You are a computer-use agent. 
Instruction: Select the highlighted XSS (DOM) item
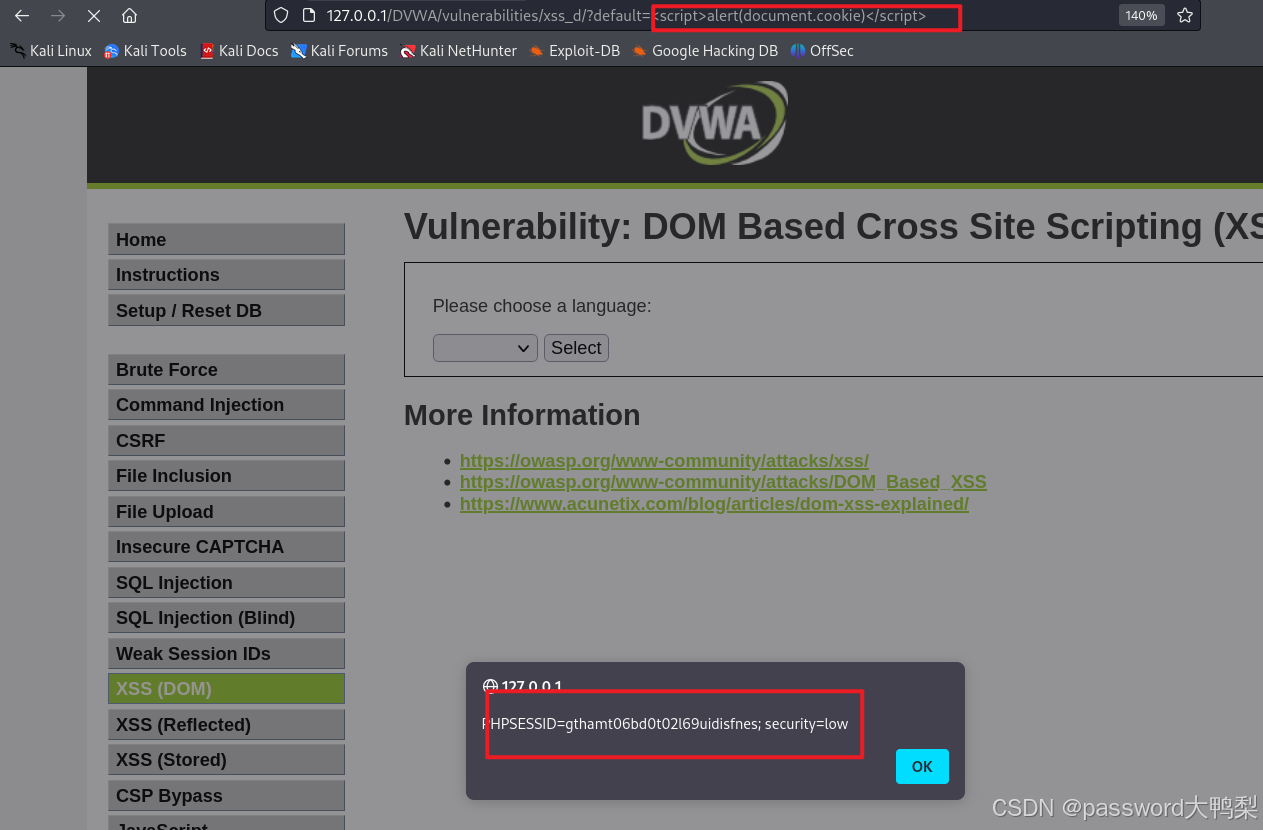coord(226,689)
